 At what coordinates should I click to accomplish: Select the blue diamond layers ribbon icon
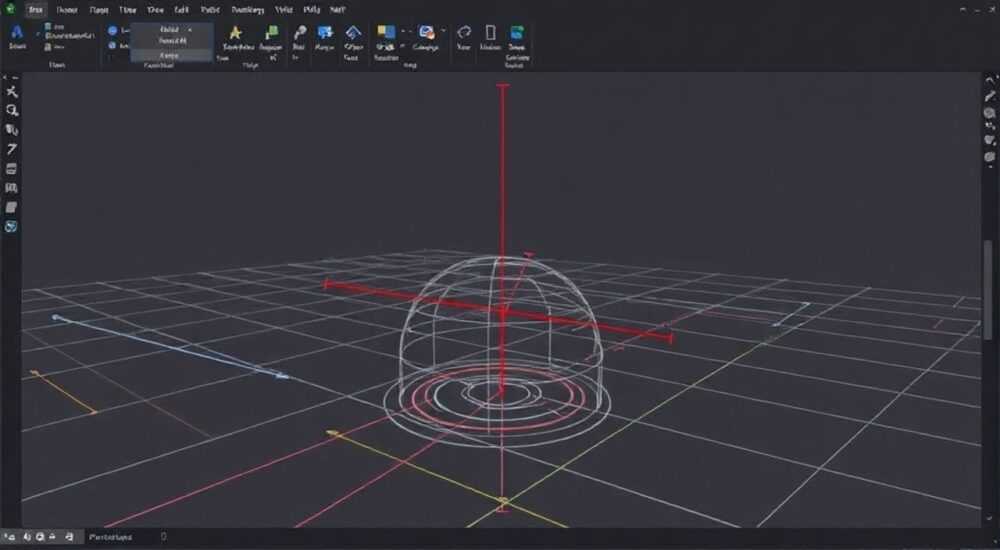[353, 33]
